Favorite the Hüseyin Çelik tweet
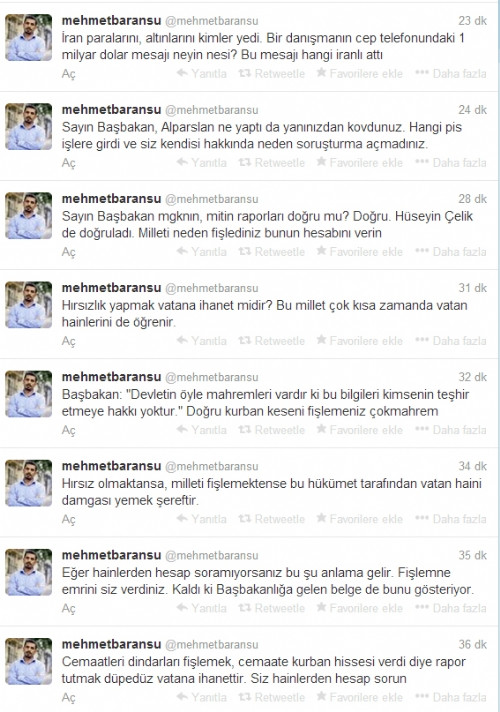Image resolution: width=500 pixels, height=712 pixels. pos(359,252)
